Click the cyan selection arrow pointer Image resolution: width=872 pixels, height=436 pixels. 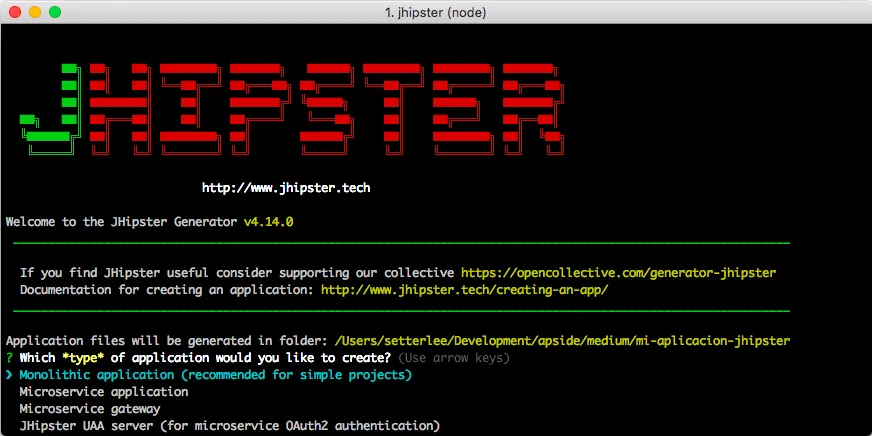coord(9,375)
